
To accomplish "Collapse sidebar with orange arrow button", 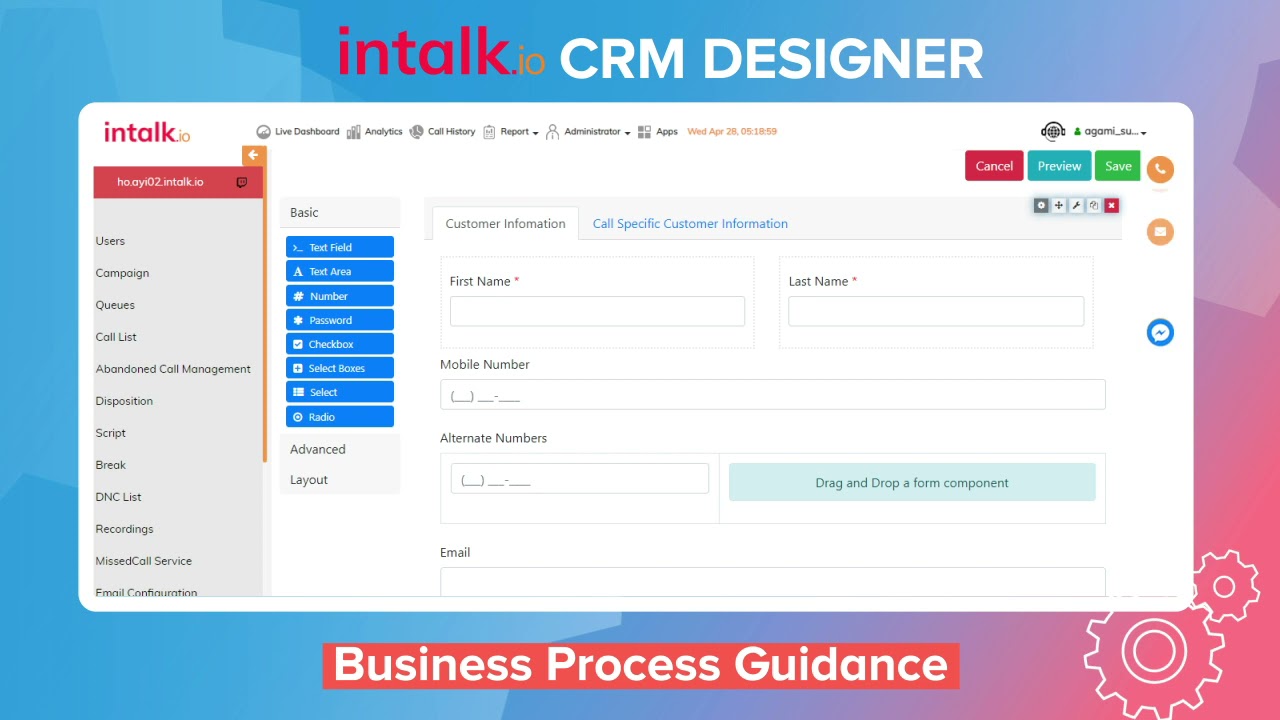I will click(x=254, y=155).
